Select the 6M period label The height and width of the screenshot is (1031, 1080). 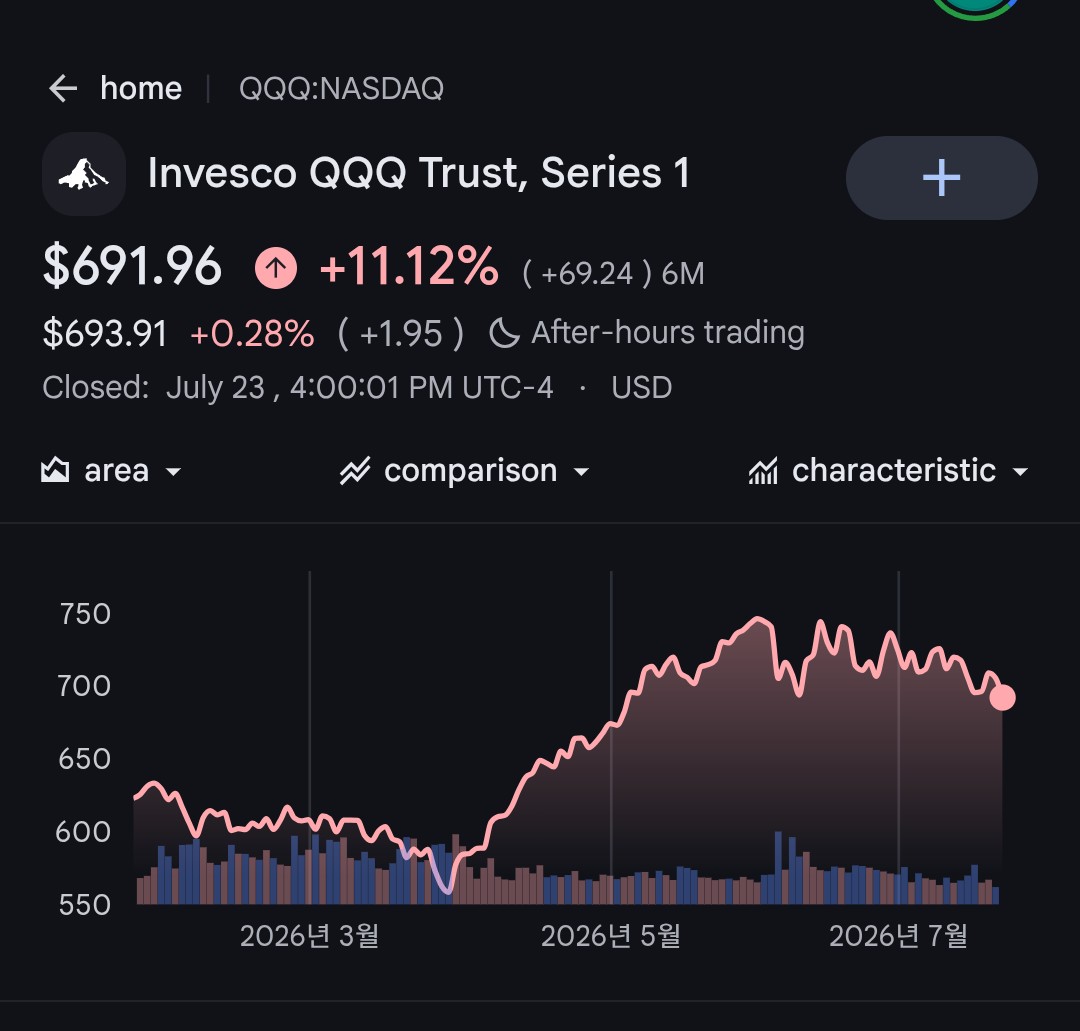click(x=683, y=273)
